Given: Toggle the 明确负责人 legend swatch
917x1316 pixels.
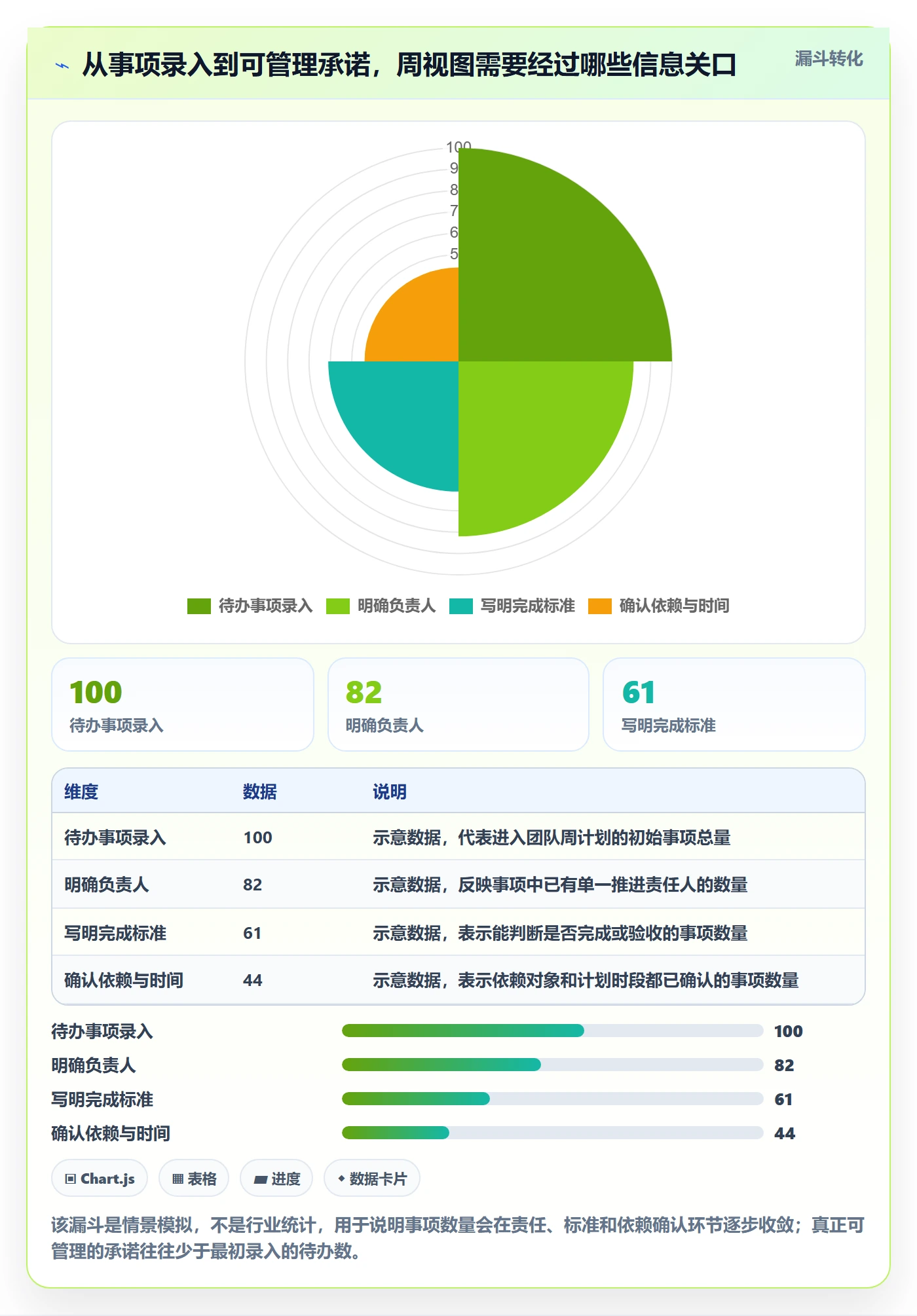Looking at the screenshot, I should 338,606.
